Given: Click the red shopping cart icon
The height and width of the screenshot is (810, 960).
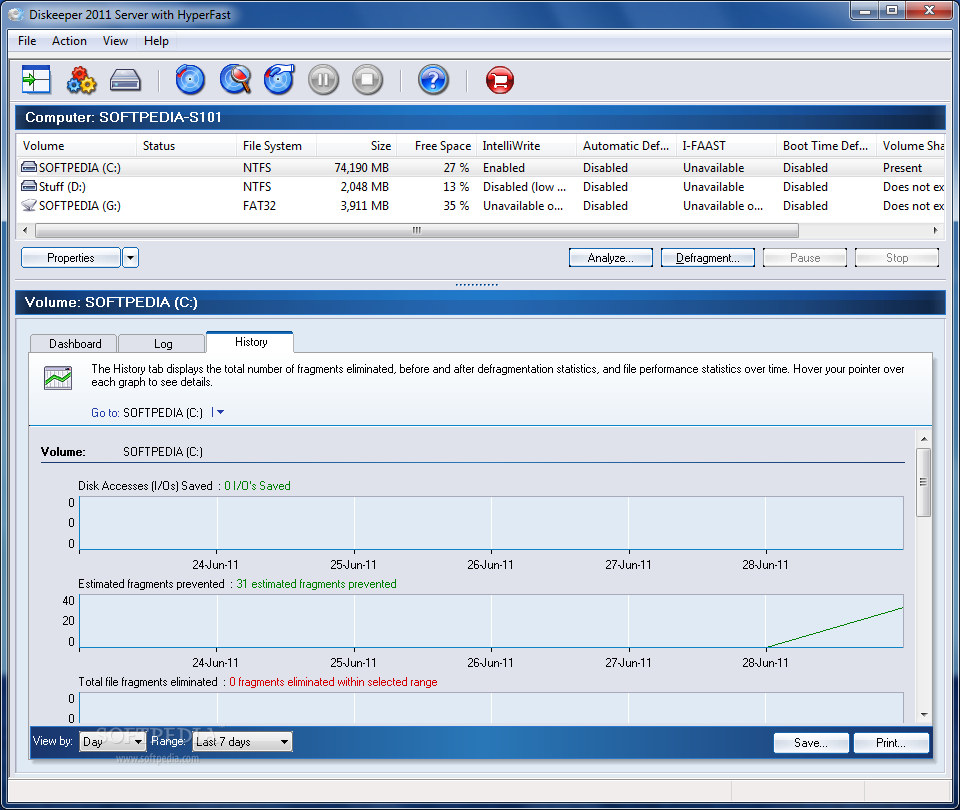Looking at the screenshot, I should (500, 80).
